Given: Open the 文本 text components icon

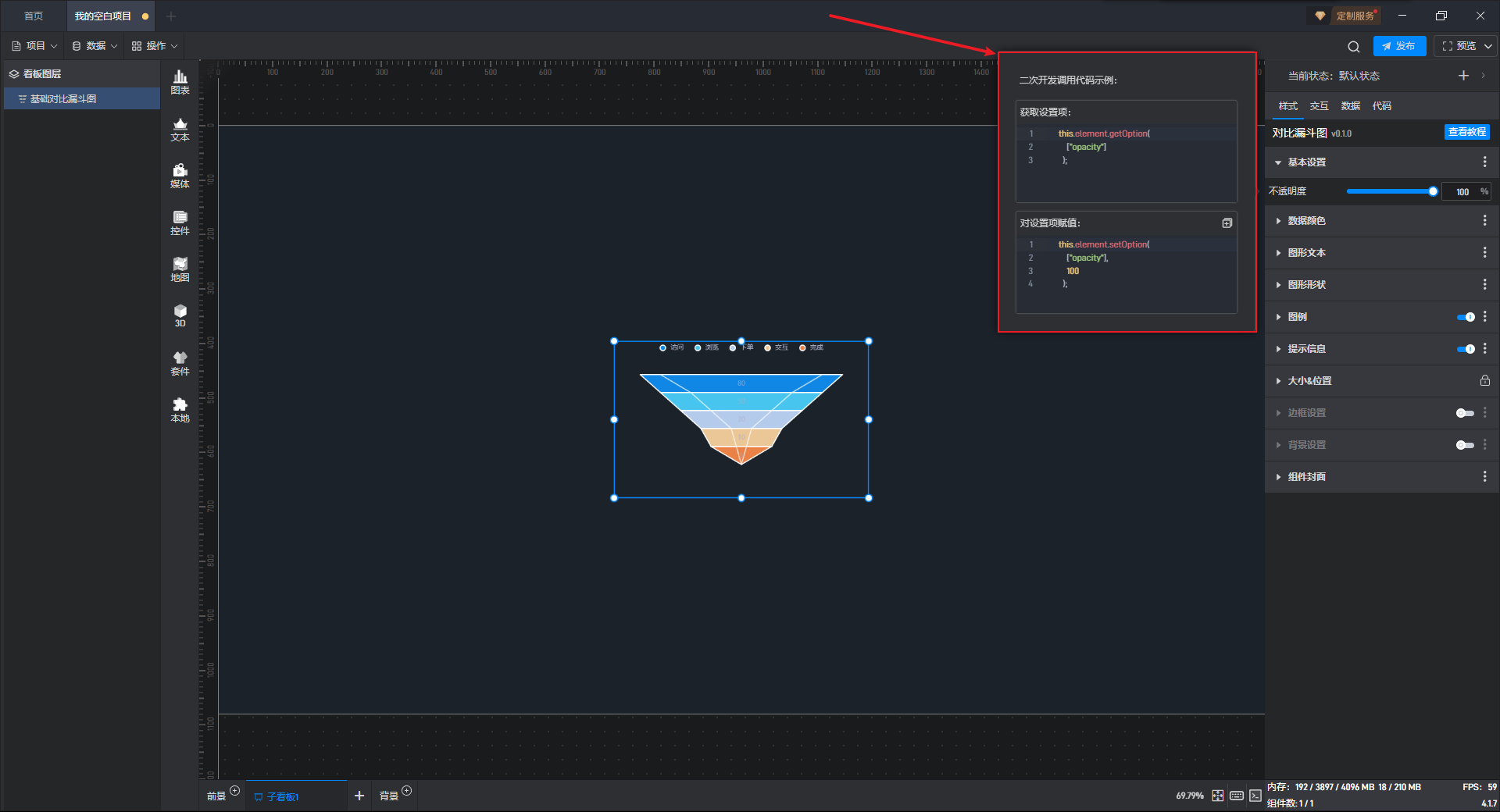Looking at the screenshot, I should [180, 129].
